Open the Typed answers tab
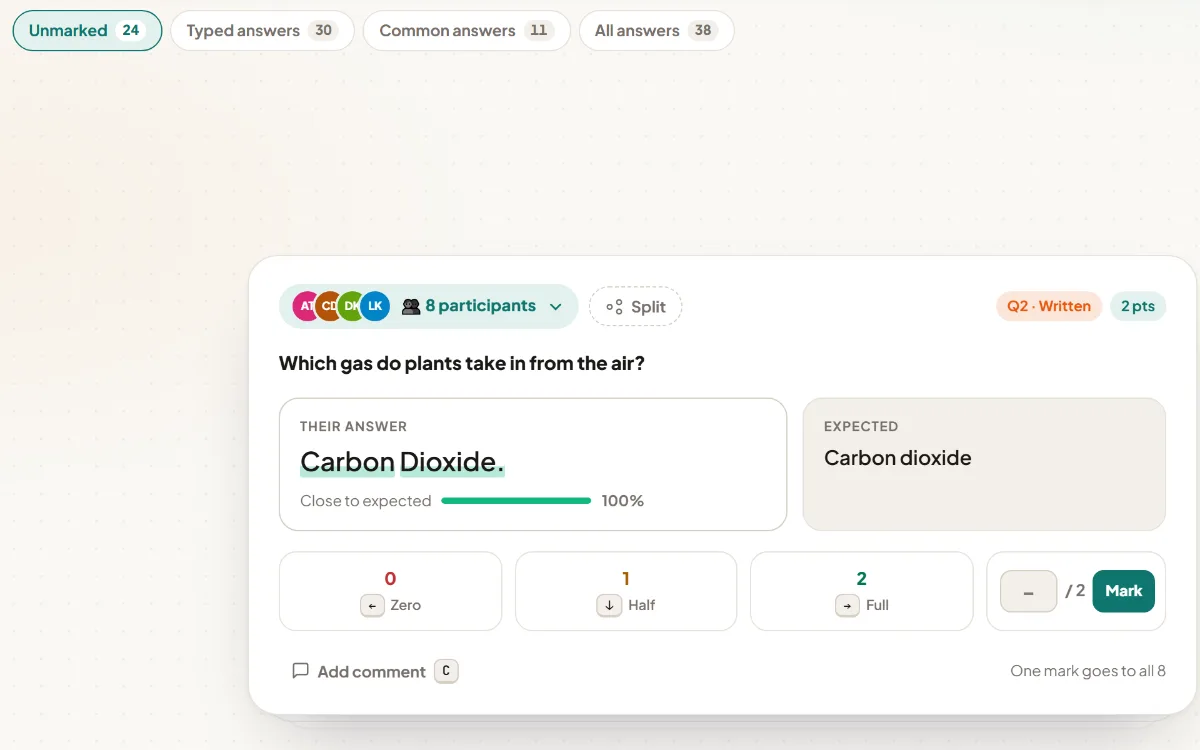The image size is (1200, 750). coord(262,31)
